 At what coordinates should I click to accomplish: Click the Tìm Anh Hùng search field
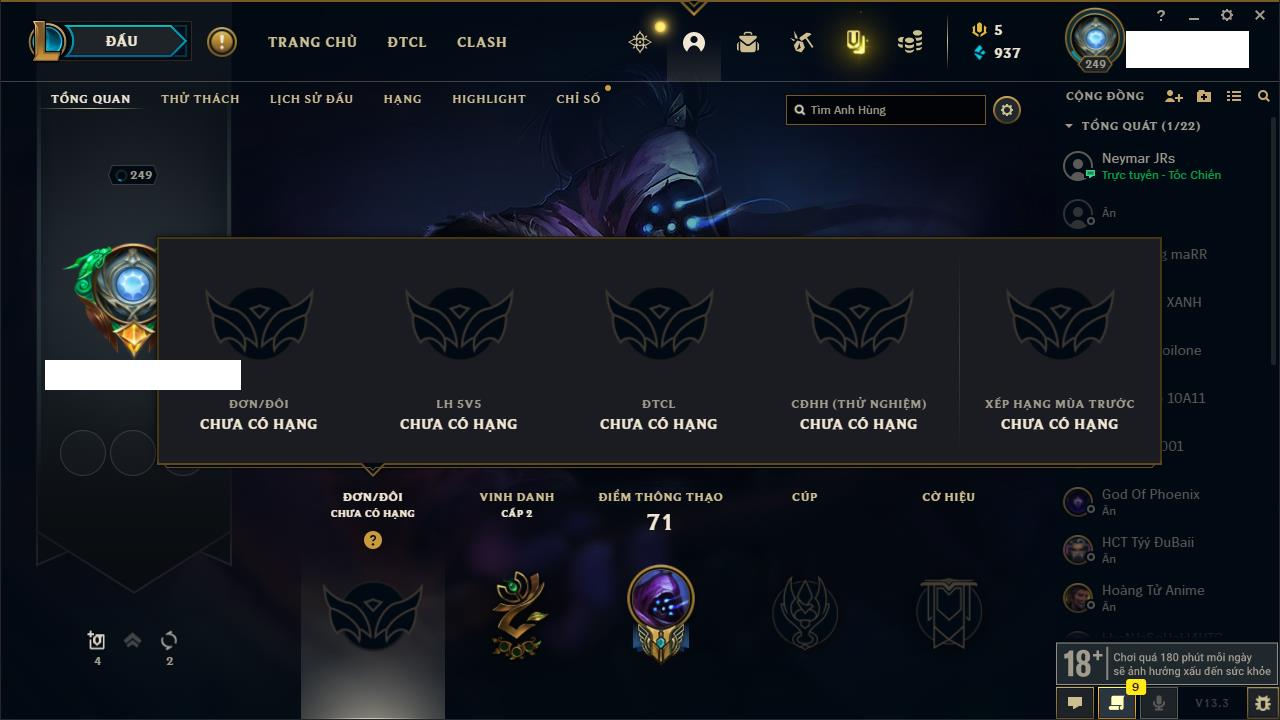[x=886, y=110]
